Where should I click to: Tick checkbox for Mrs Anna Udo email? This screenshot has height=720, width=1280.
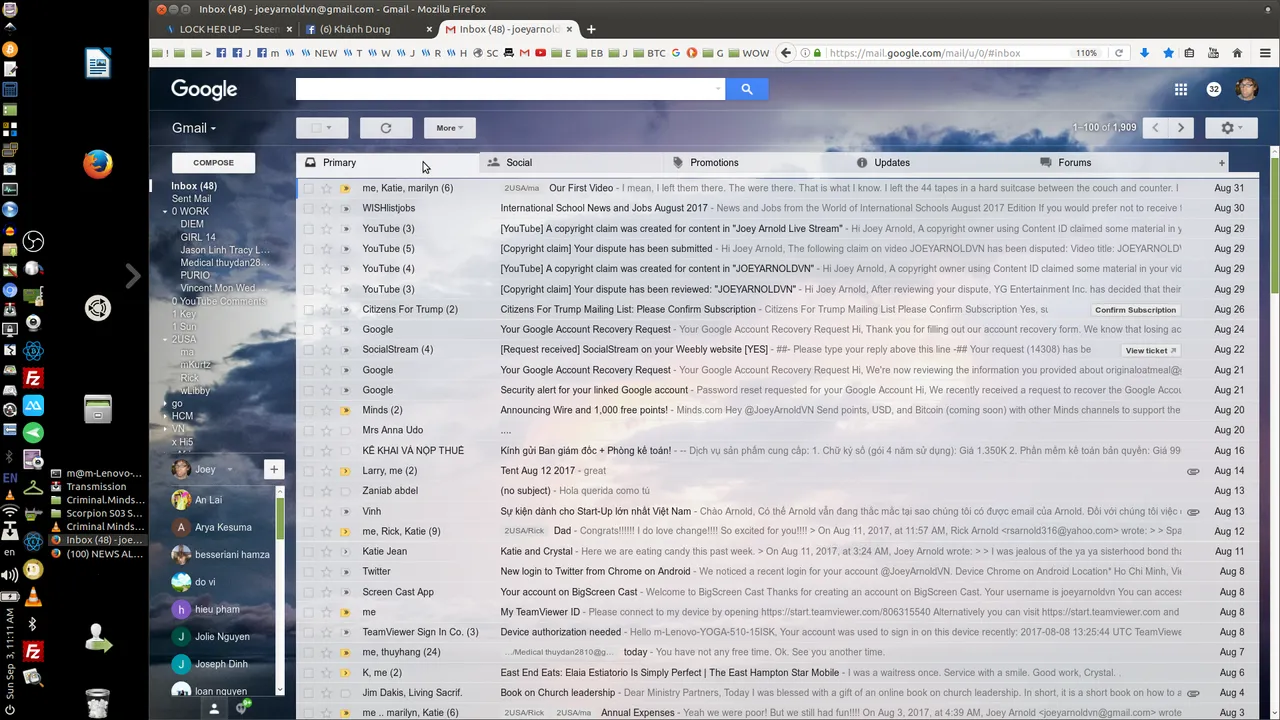(x=309, y=430)
